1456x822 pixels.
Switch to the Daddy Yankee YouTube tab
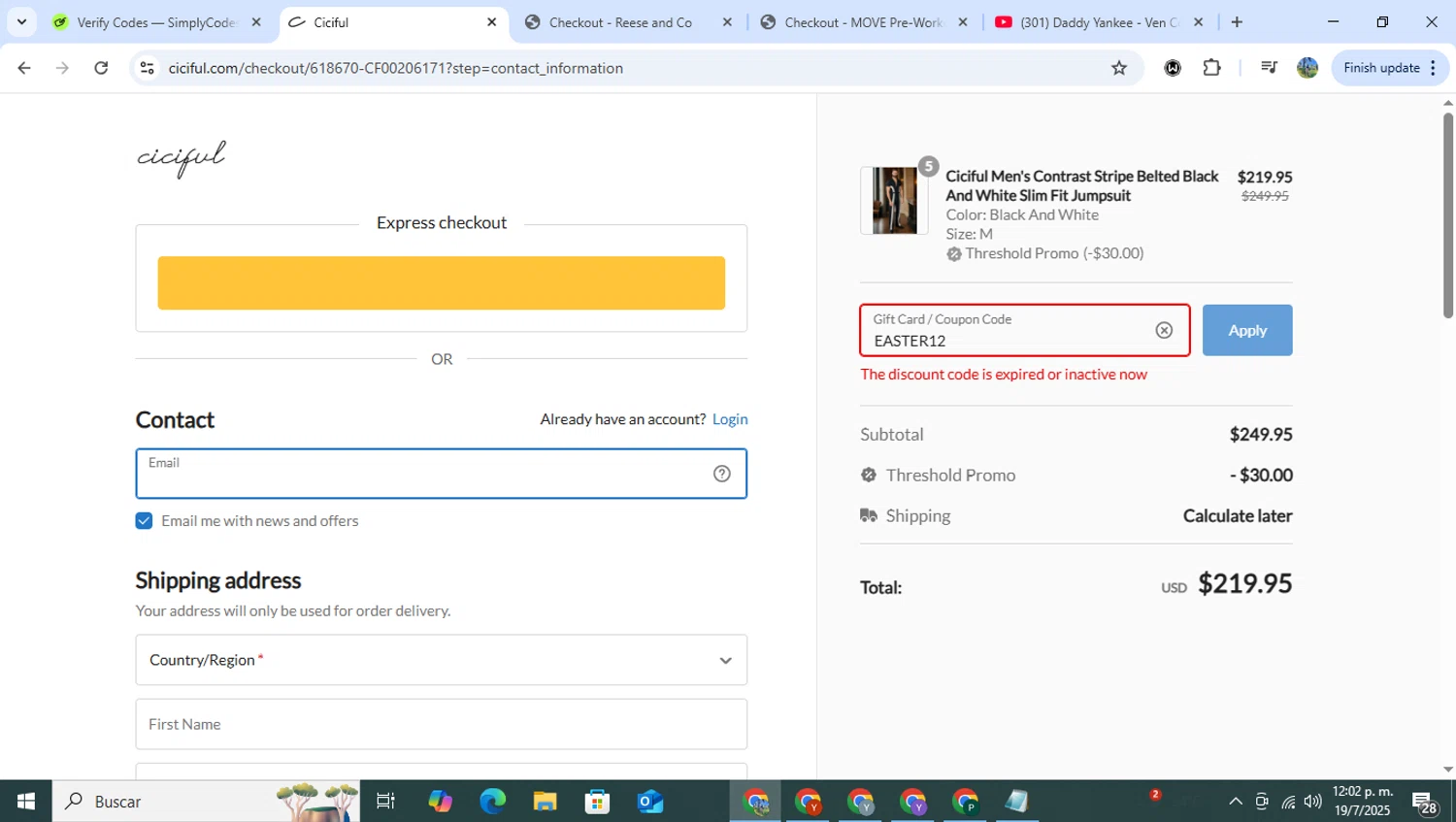pyautogui.click(x=1100, y=22)
